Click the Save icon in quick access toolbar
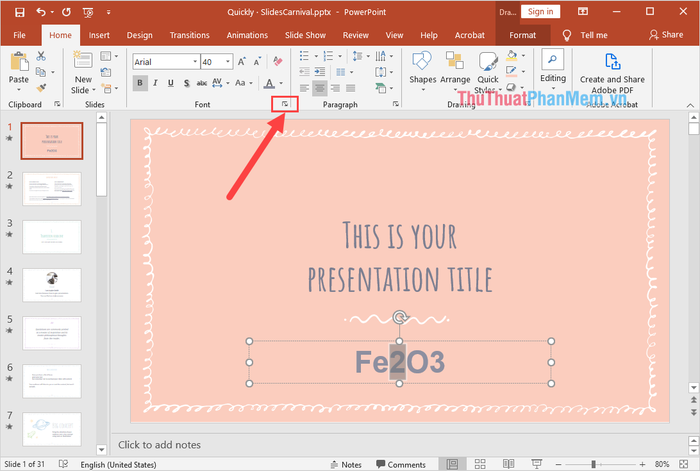Image resolution: width=700 pixels, height=471 pixels. point(18,12)
